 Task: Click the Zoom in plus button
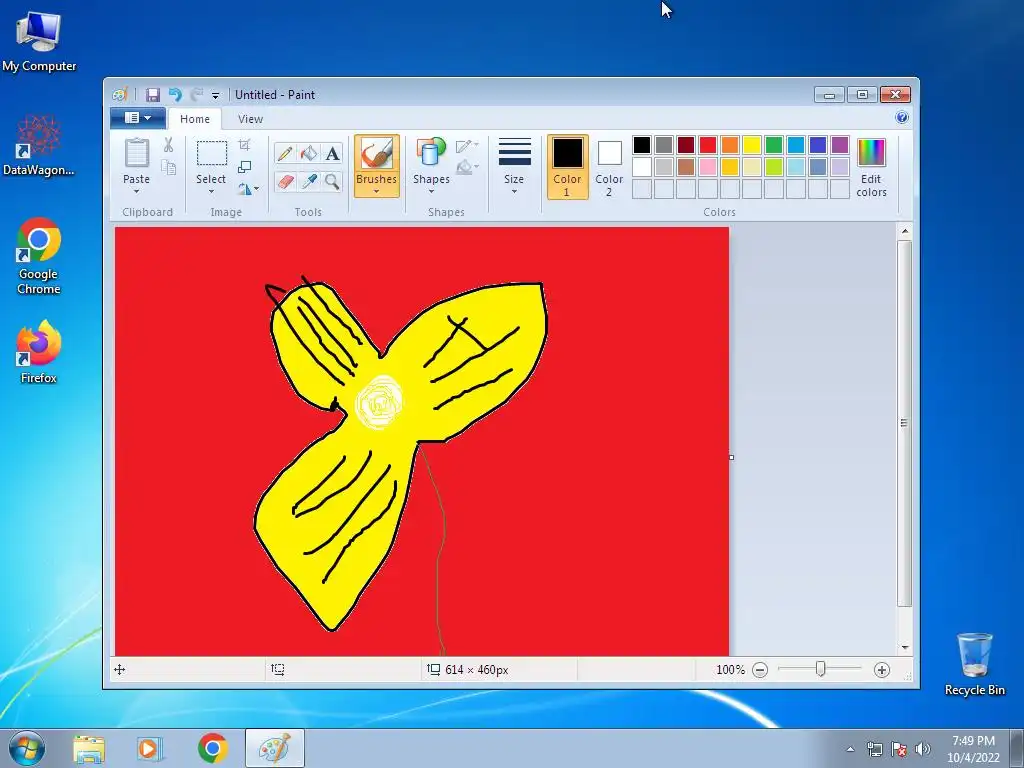[882, 670]
